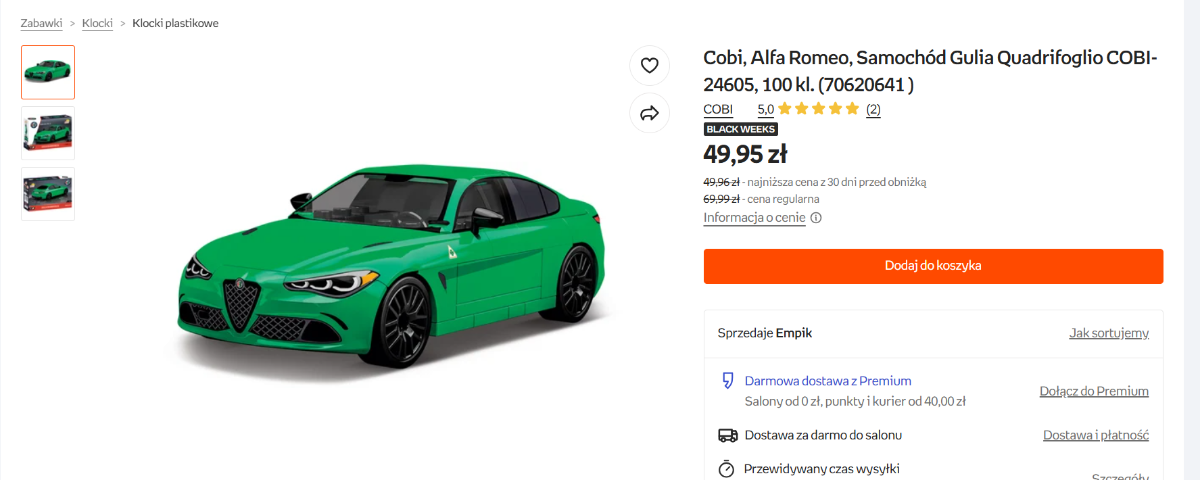The image size is (1200, 480).
Task: Open Klocki breadcrumb category
Action: click(x=97, y=23)
